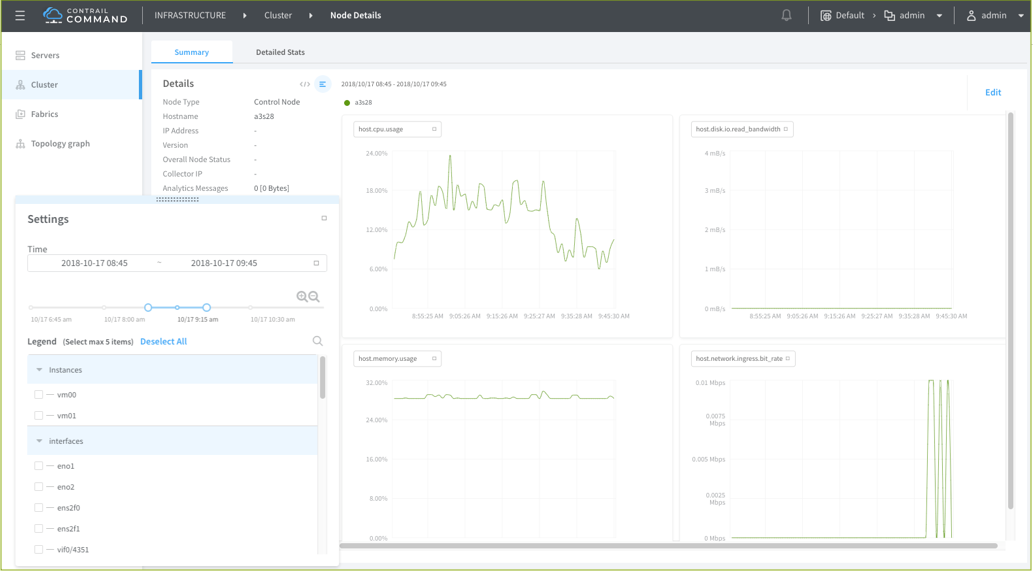Open the Detailed Stats tab
The width and height of the screenshot is (1033, 571).
click(280, 52)
